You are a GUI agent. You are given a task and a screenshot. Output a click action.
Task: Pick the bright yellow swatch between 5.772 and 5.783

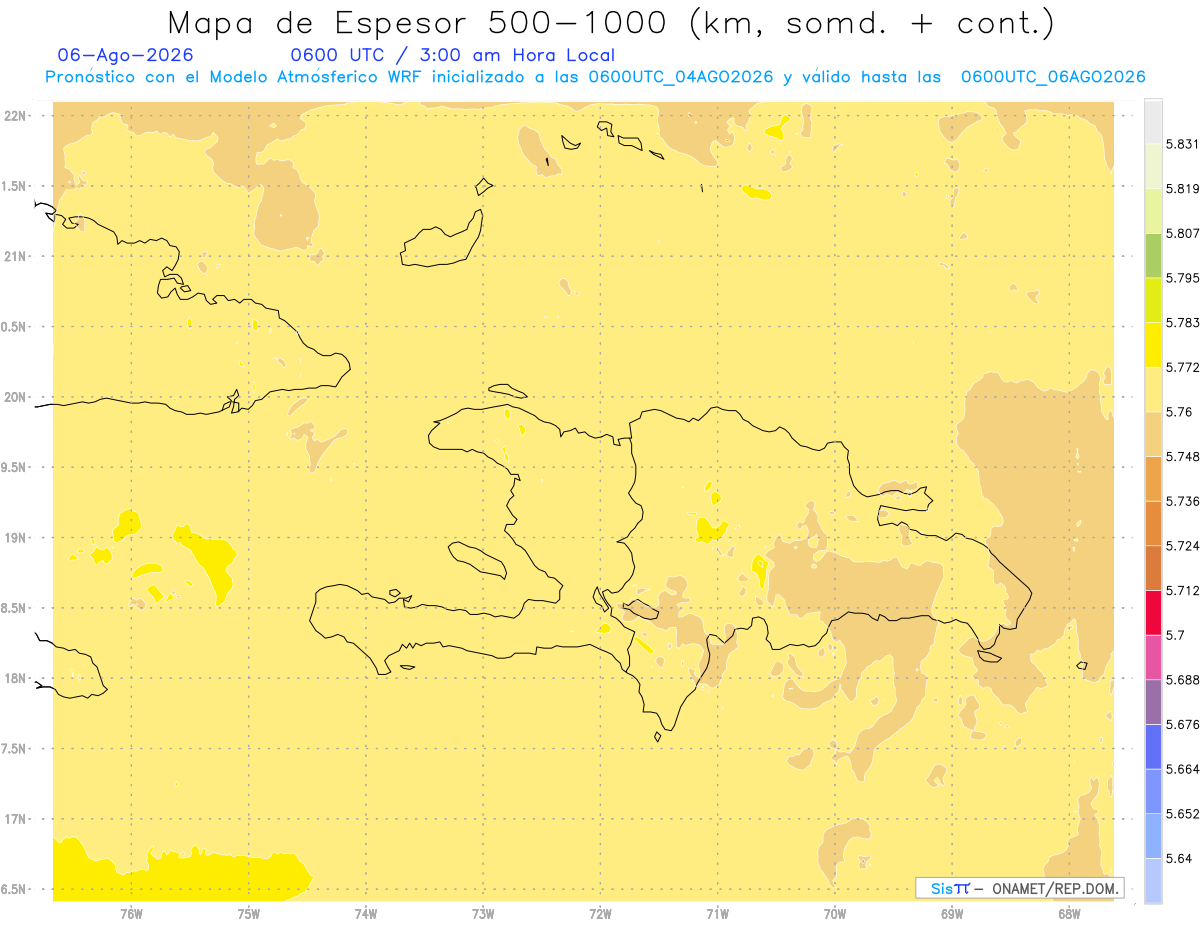[x=1153, y=345]
